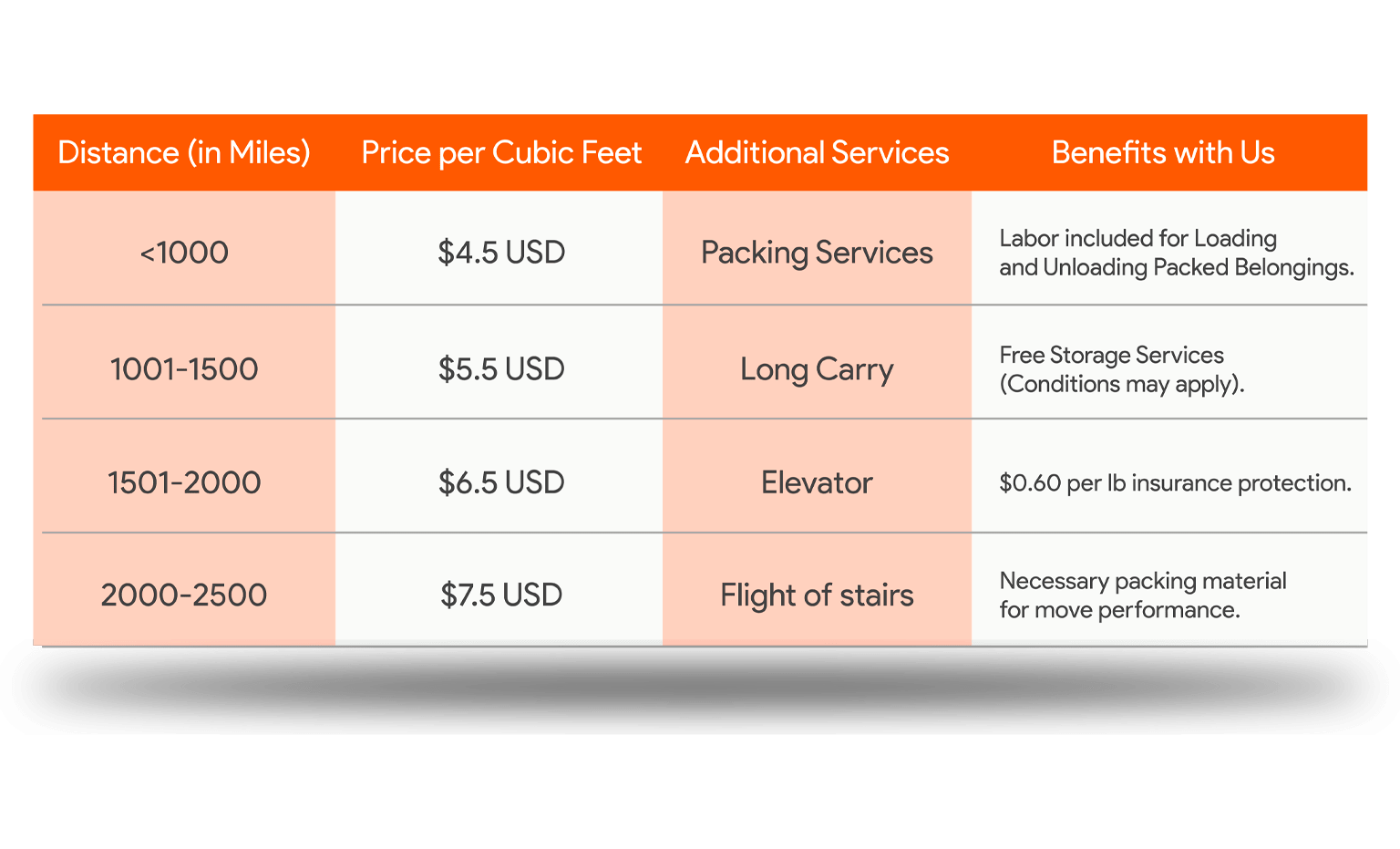The width and height of the screenshot is (1400, 849).
Task: Click the <1000 distance cell
Action: point(184,253)
